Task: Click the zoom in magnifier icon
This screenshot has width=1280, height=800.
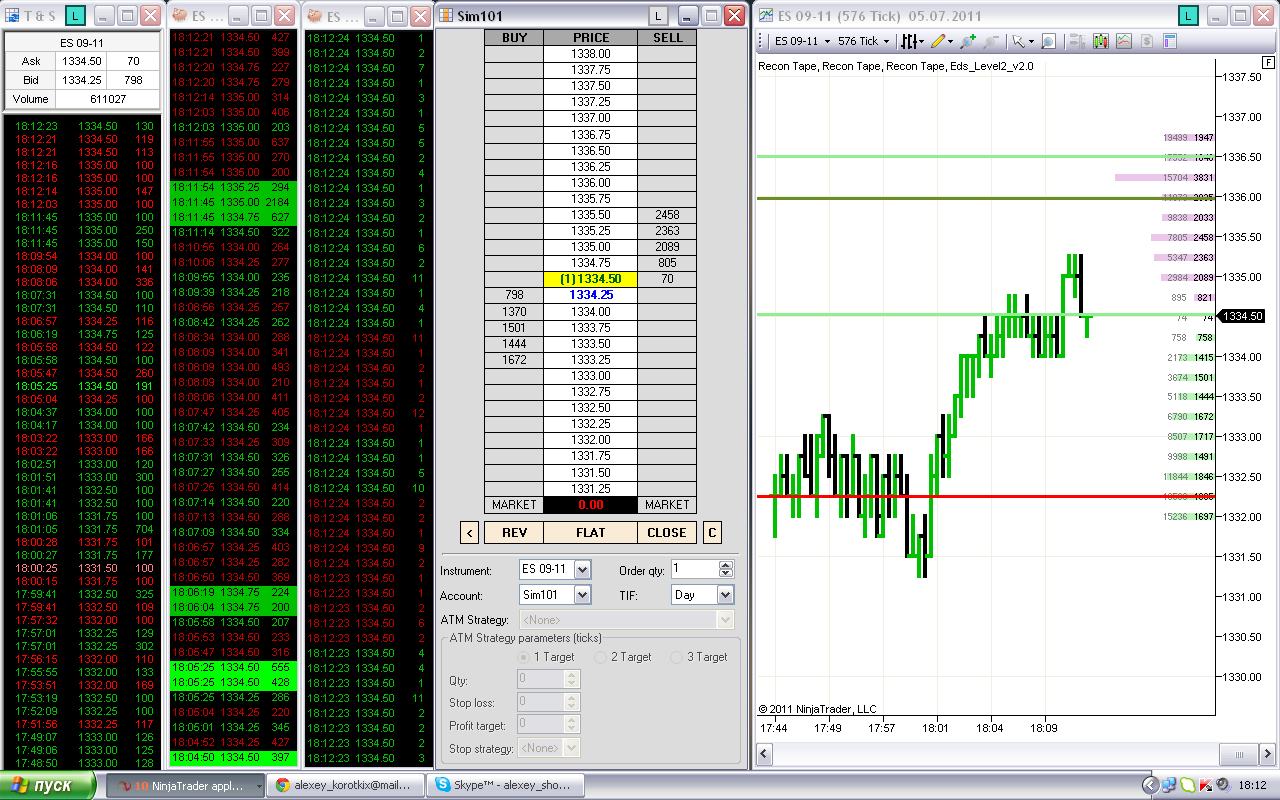Action: click(x=967, y=41)
